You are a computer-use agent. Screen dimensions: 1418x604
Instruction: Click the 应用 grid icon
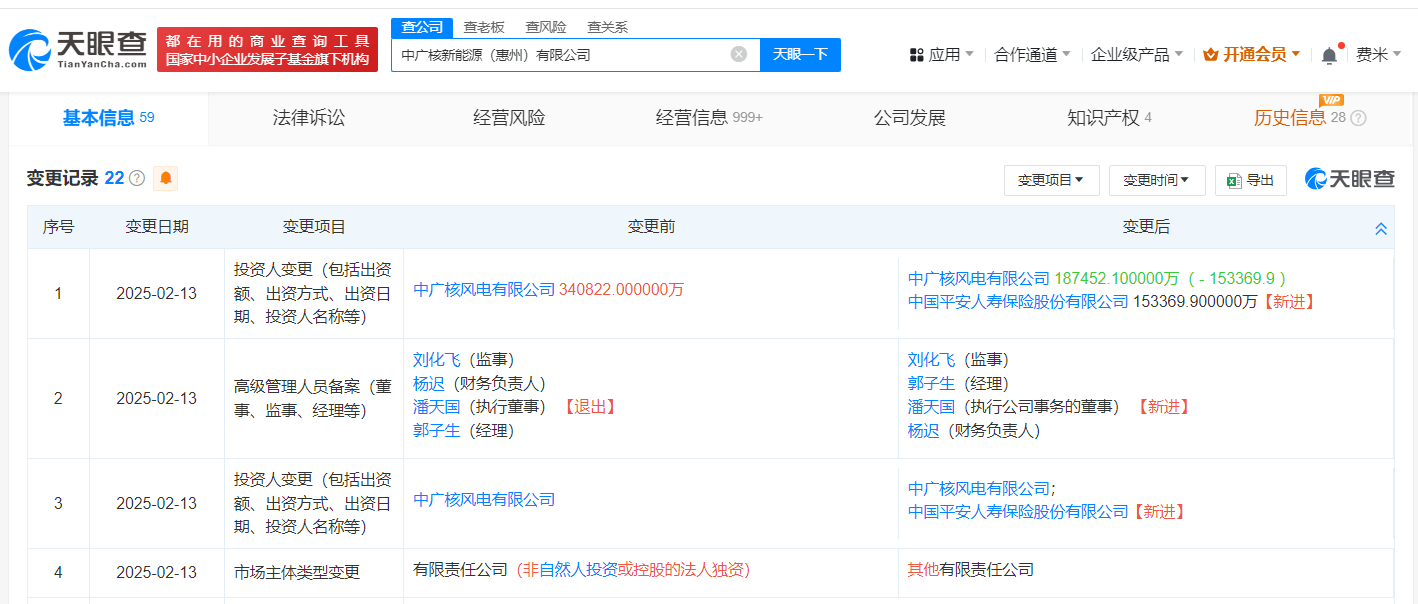[916, 55]
